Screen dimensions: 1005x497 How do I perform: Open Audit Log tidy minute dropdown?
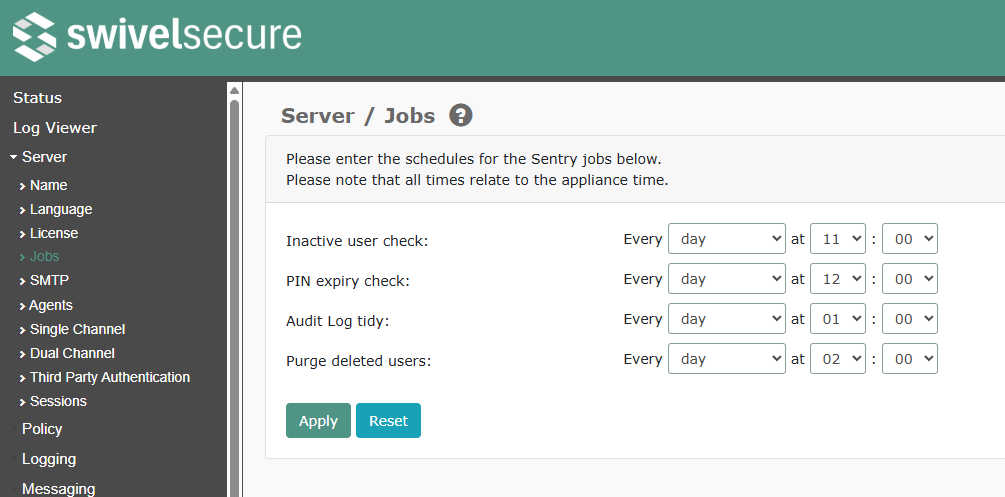pos(909,319)
